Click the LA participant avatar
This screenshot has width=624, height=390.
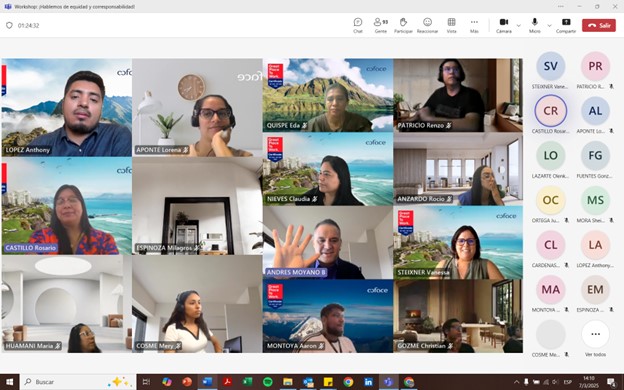[595, 245]
